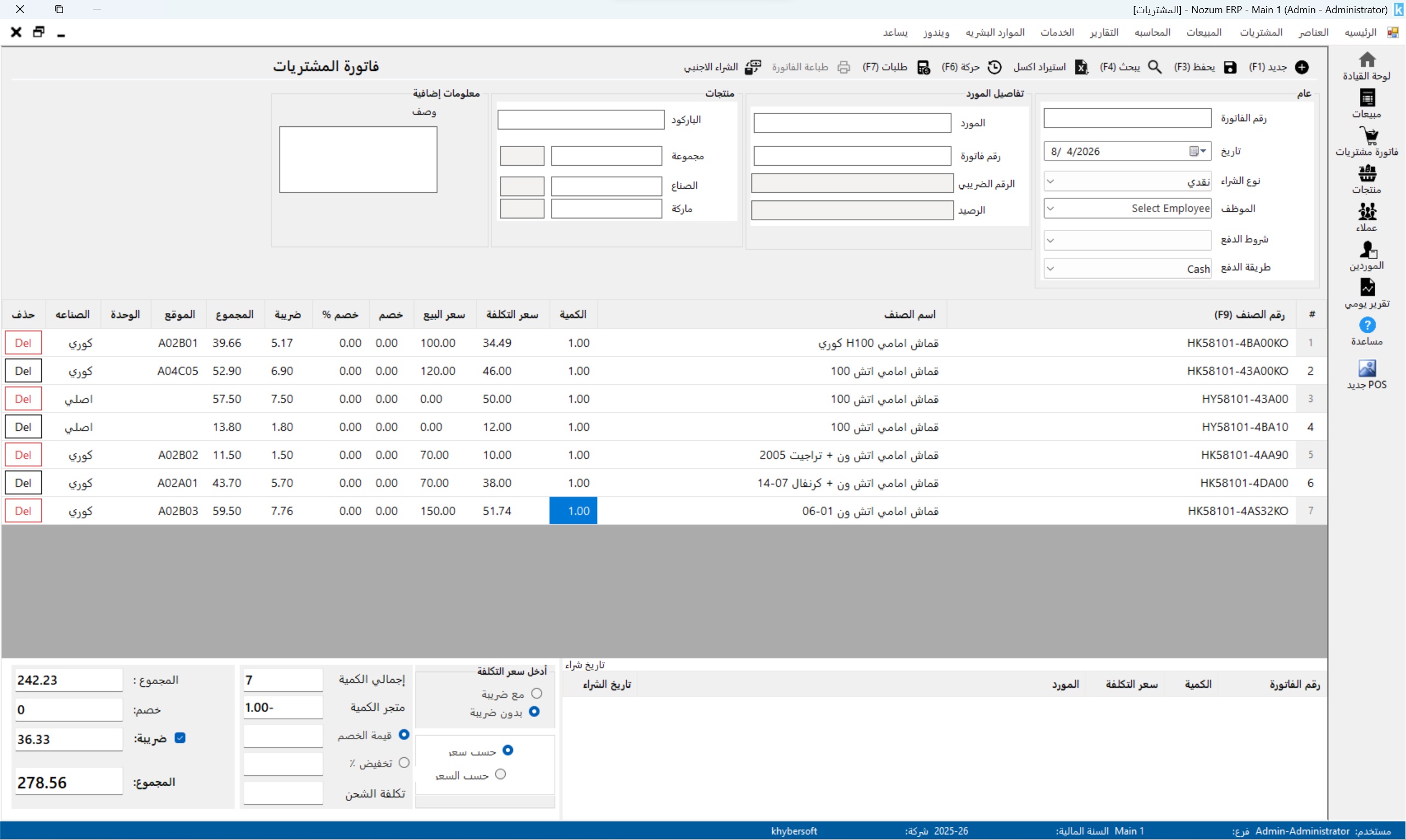Viewport: 1406px width, 840px height.
Task: Restore inner document window icon
Action: (38, 32)
